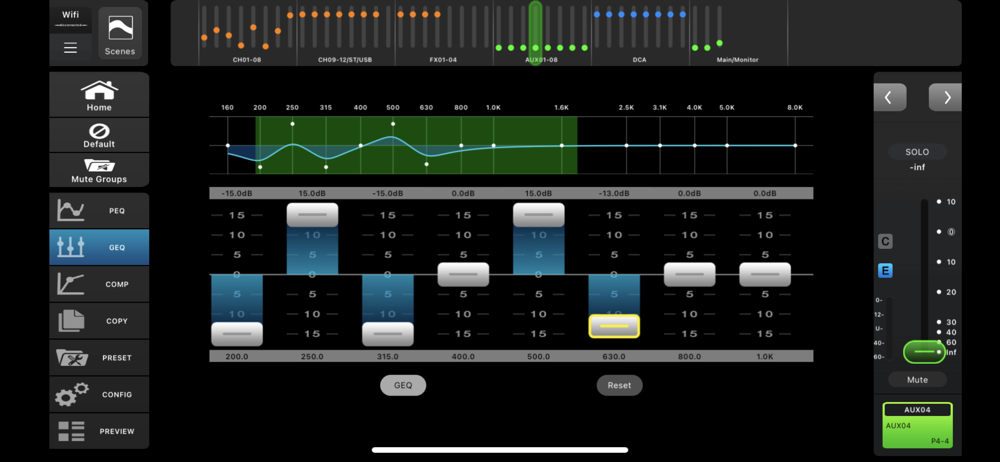The image size is (1000, 462).
Task: Open the hamburger menu under Wifi
Action: 70,48
